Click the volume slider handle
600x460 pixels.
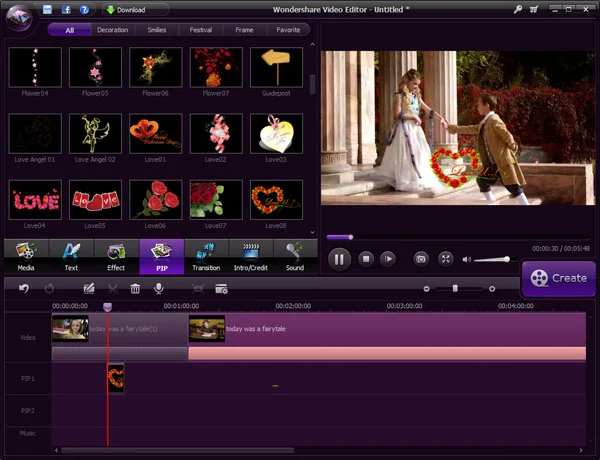[x=506, y=259]
